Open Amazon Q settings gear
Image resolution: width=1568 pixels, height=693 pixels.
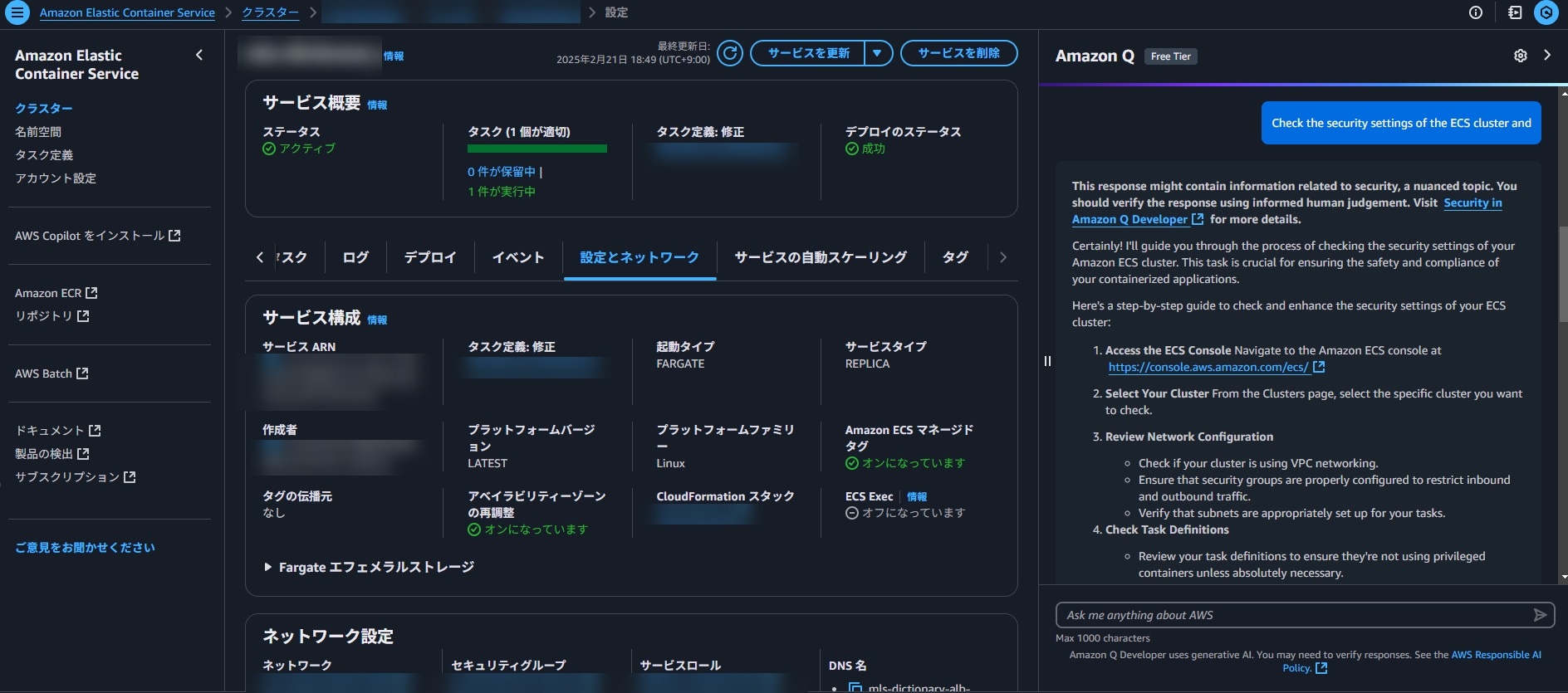click(x=1520, y=56)
